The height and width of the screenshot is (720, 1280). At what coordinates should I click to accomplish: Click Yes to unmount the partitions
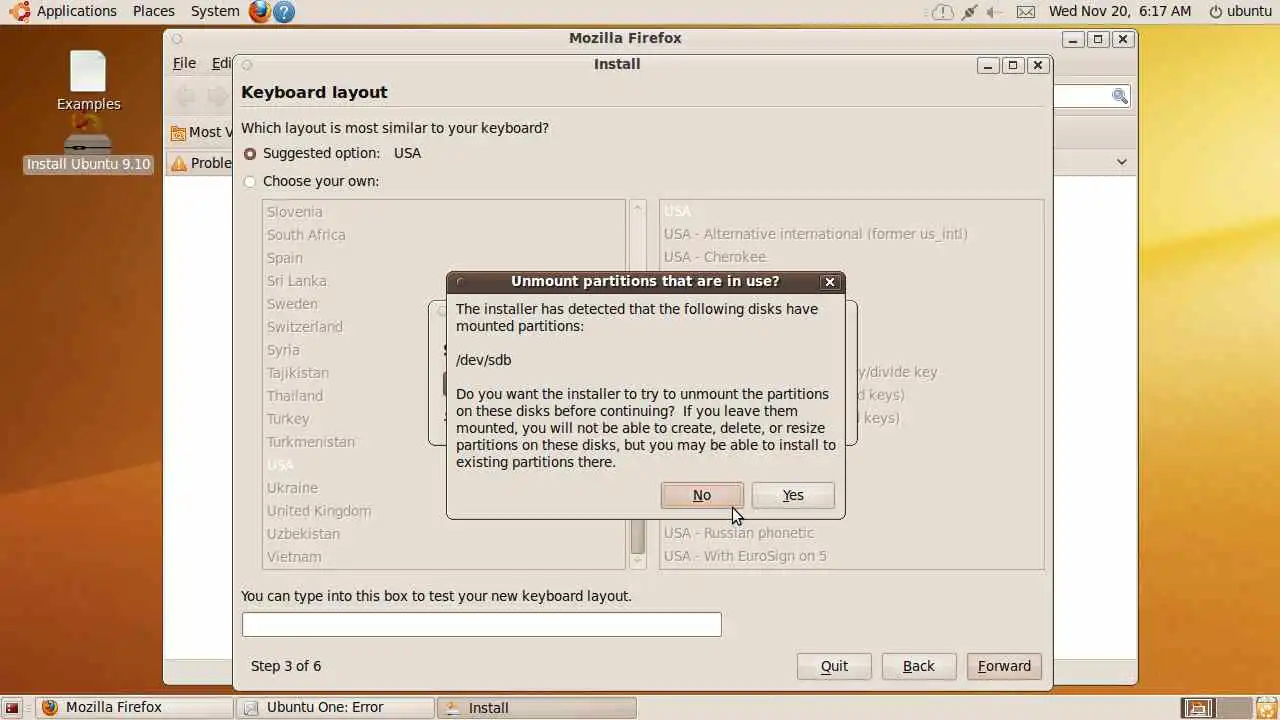(793, 495)
